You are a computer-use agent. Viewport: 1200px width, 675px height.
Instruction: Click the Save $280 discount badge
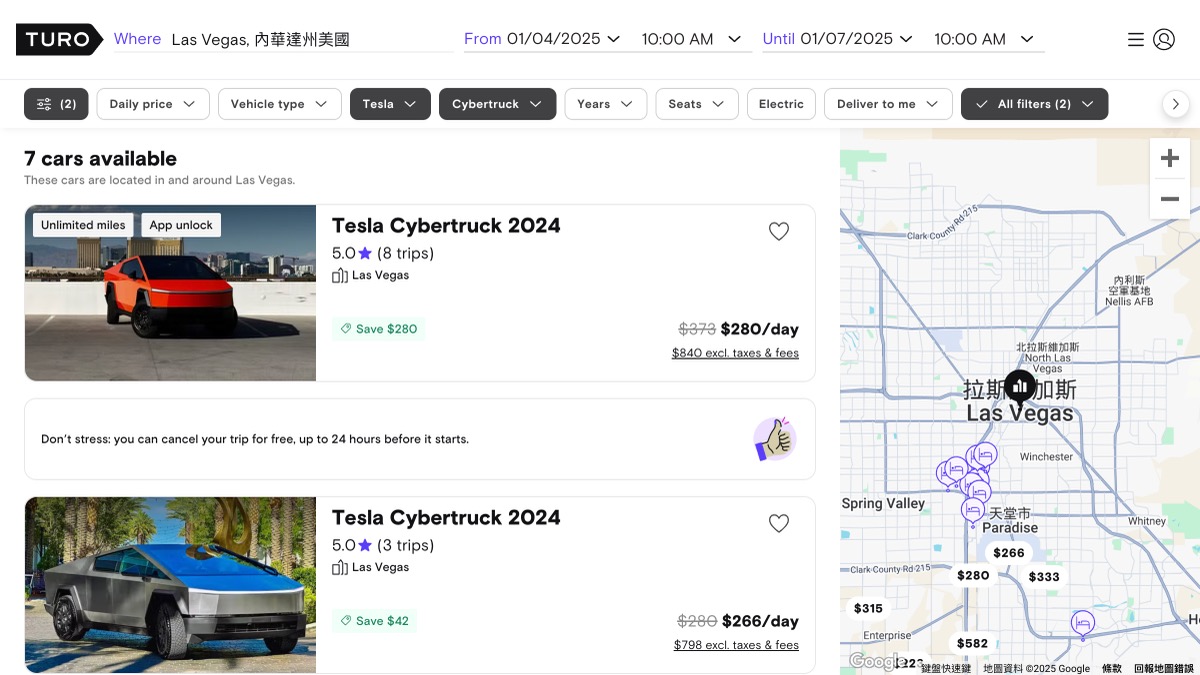click(379, 329)
